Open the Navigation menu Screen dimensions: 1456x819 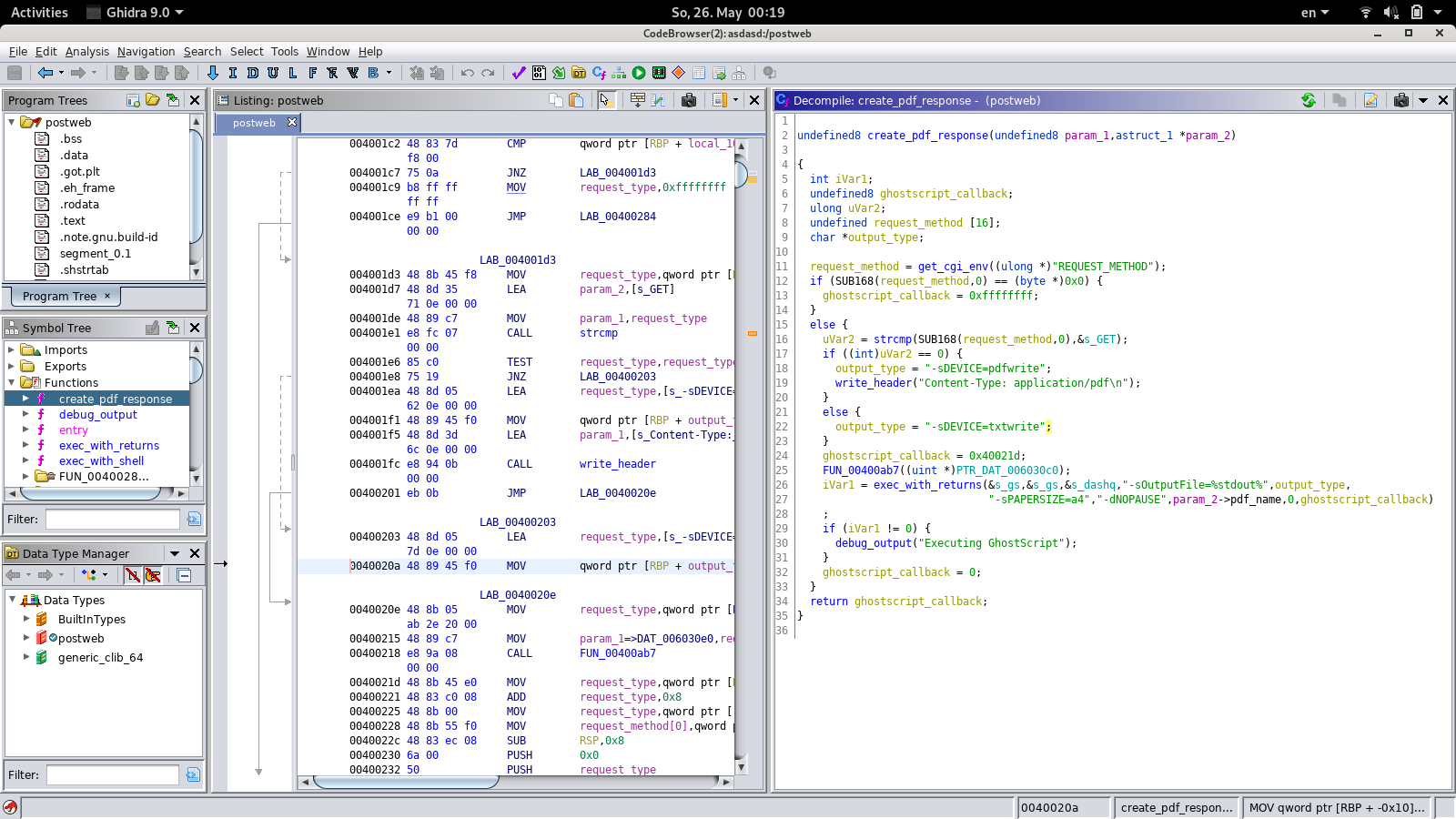(x=146, y=52)
